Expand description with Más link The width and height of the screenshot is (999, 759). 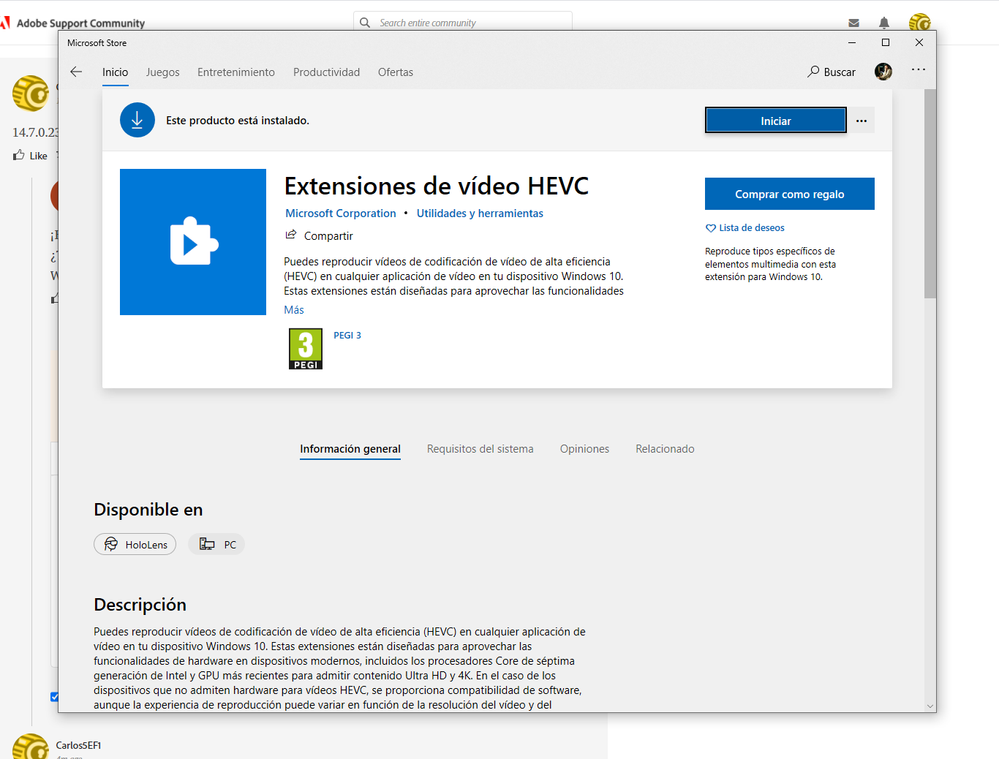click(294, 310)
